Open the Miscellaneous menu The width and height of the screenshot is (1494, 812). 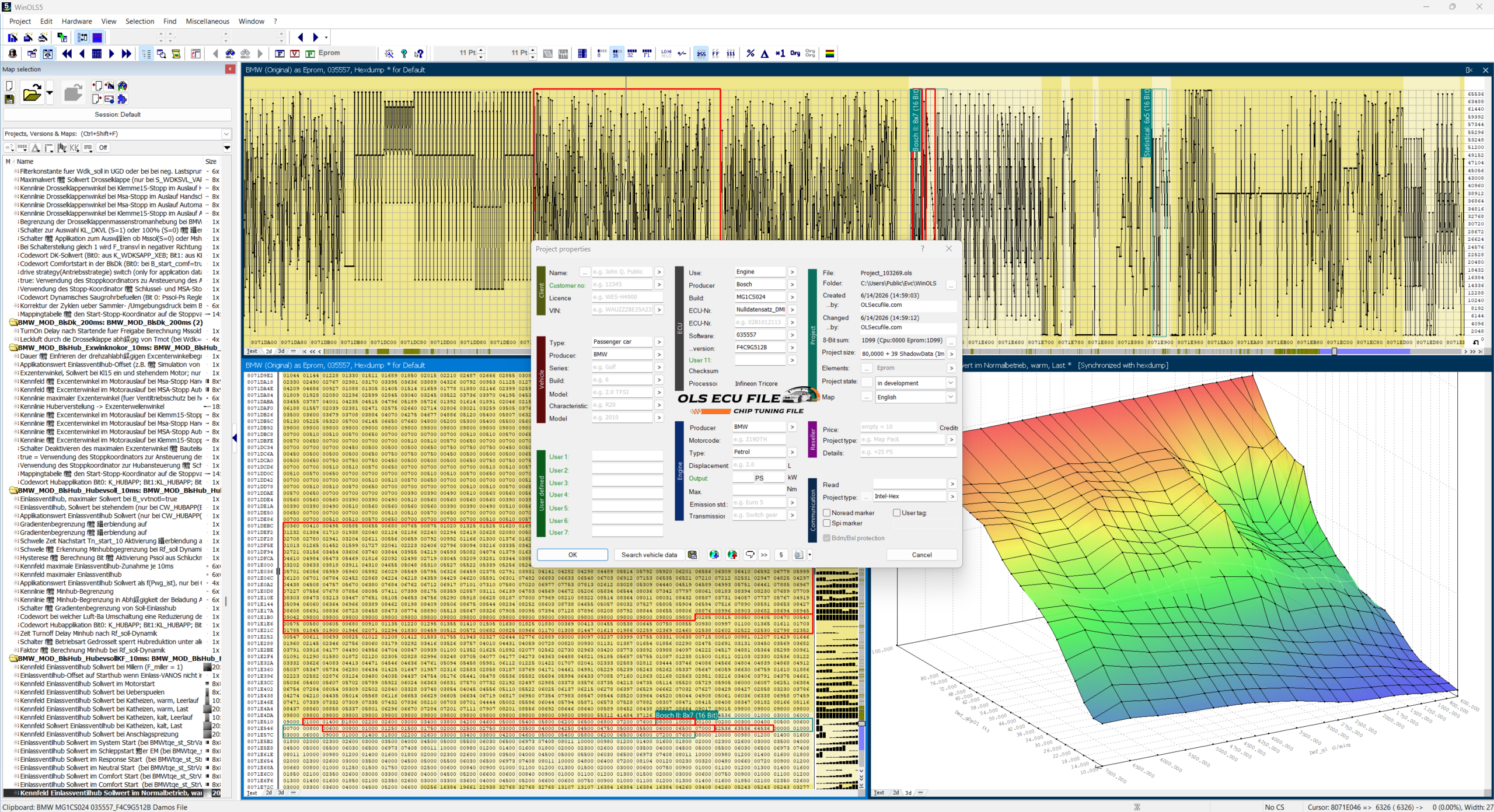(x=207, y=22)
